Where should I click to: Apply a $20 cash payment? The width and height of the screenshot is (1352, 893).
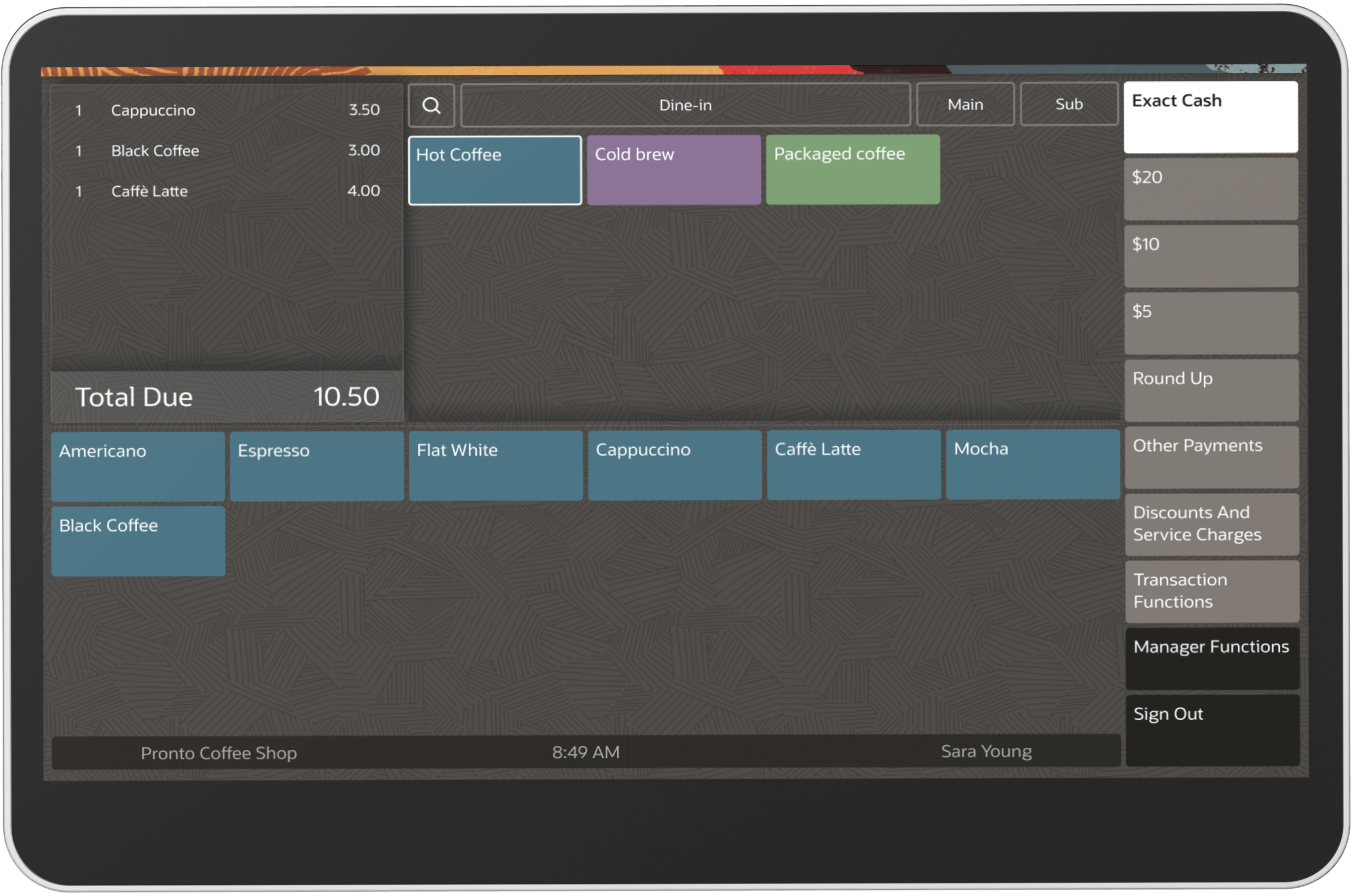coord(1210,188)
